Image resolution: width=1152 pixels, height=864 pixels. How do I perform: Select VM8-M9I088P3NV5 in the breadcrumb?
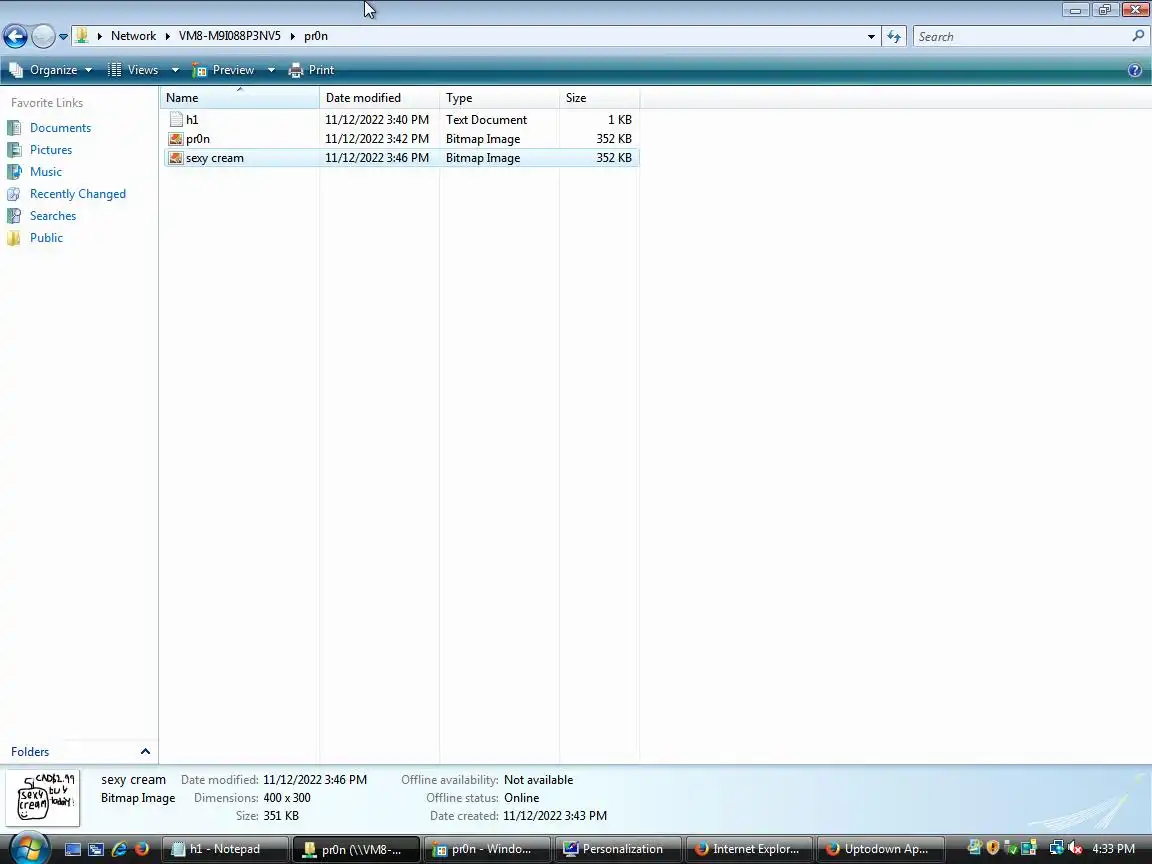pos(229,36)
